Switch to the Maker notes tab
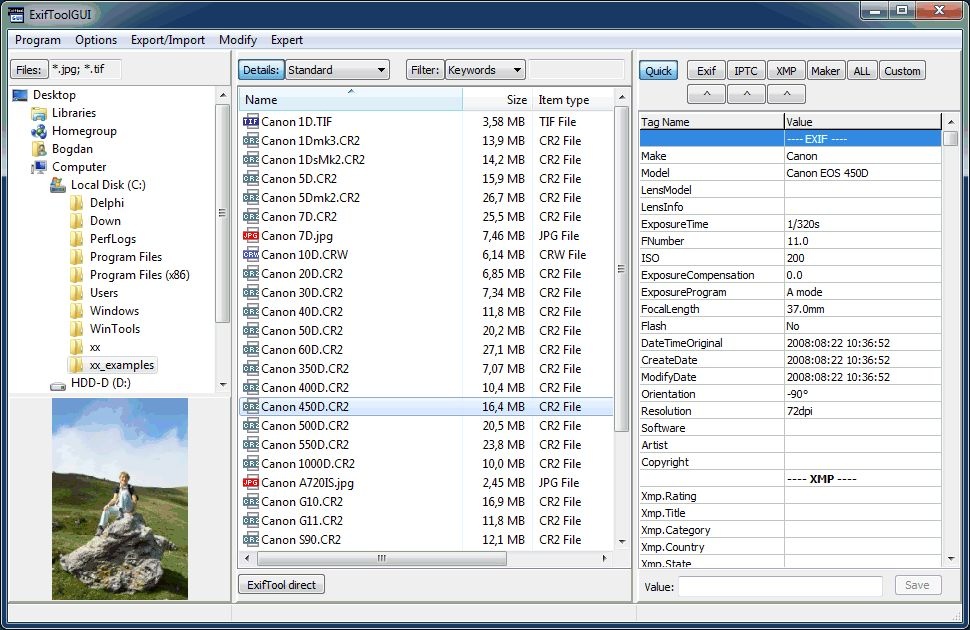 826,71
